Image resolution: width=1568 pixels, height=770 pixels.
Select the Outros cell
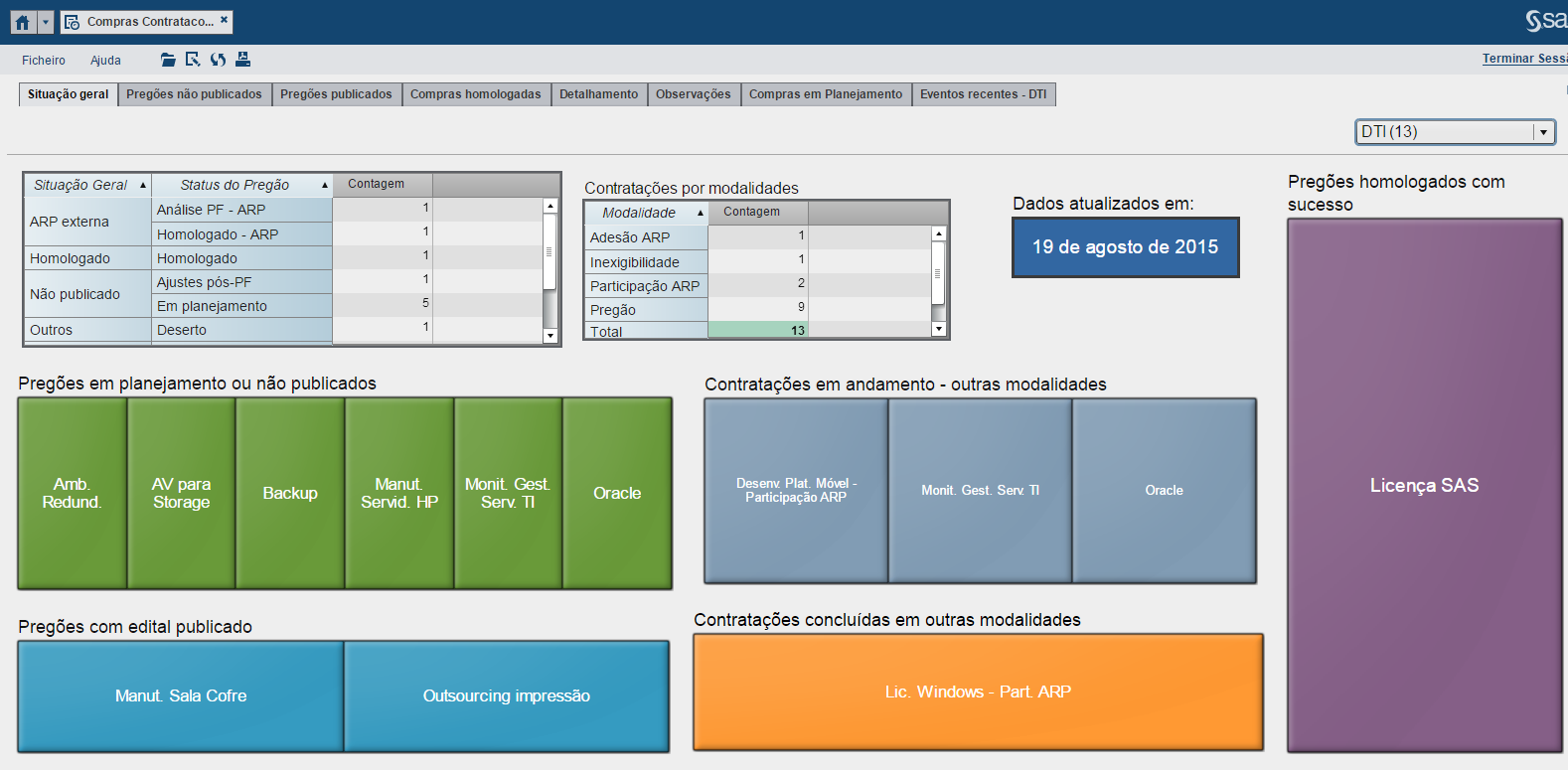coord(88,330)
